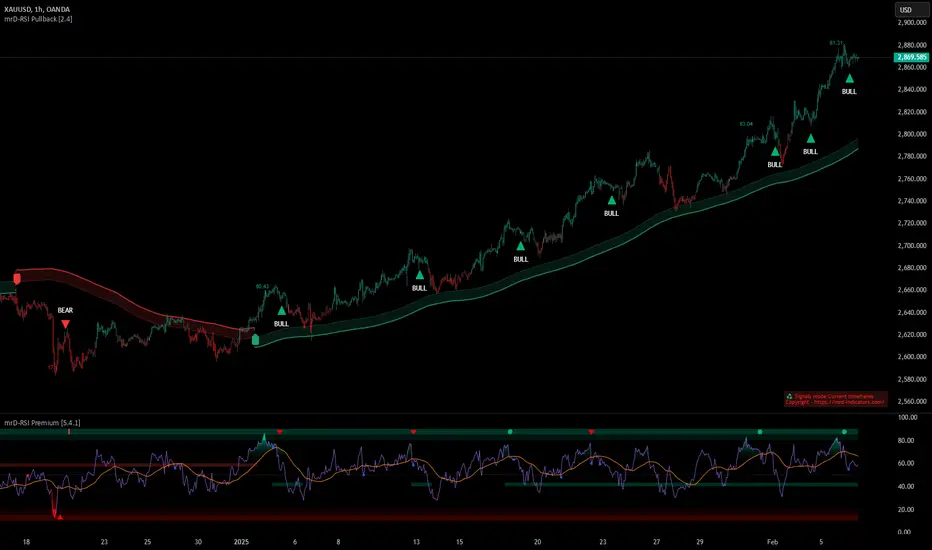The height and width of the screenshot is (550, 932).
Task: Click the XAUUSD, 1h, OANDA symbol title
Action: pos(37,10)
